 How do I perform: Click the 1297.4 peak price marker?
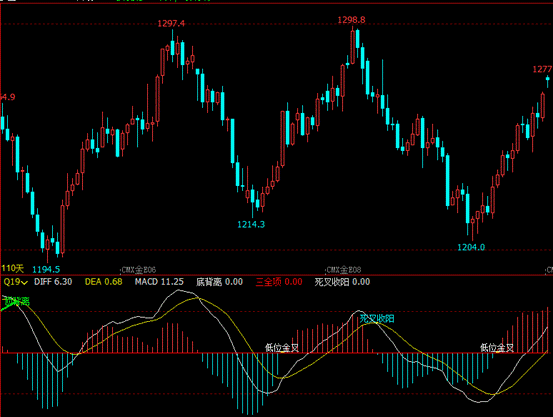pos(171,24)
